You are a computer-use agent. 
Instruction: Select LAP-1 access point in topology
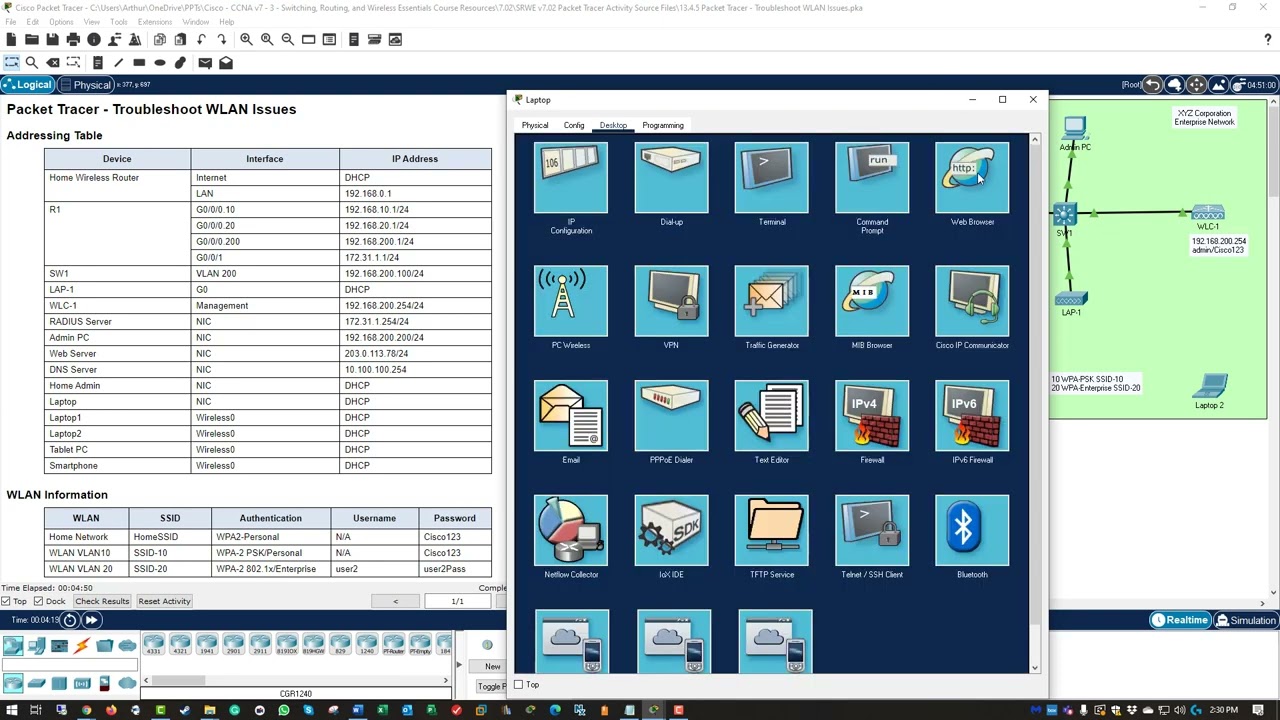point(1070,299)
